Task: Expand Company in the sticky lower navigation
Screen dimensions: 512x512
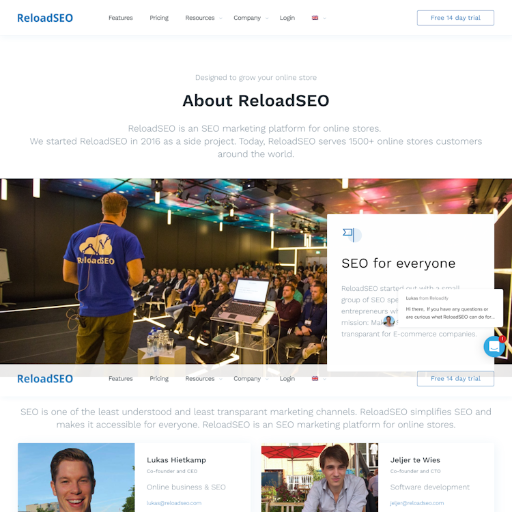Action: pyautogui.click(x=250, y=379)
